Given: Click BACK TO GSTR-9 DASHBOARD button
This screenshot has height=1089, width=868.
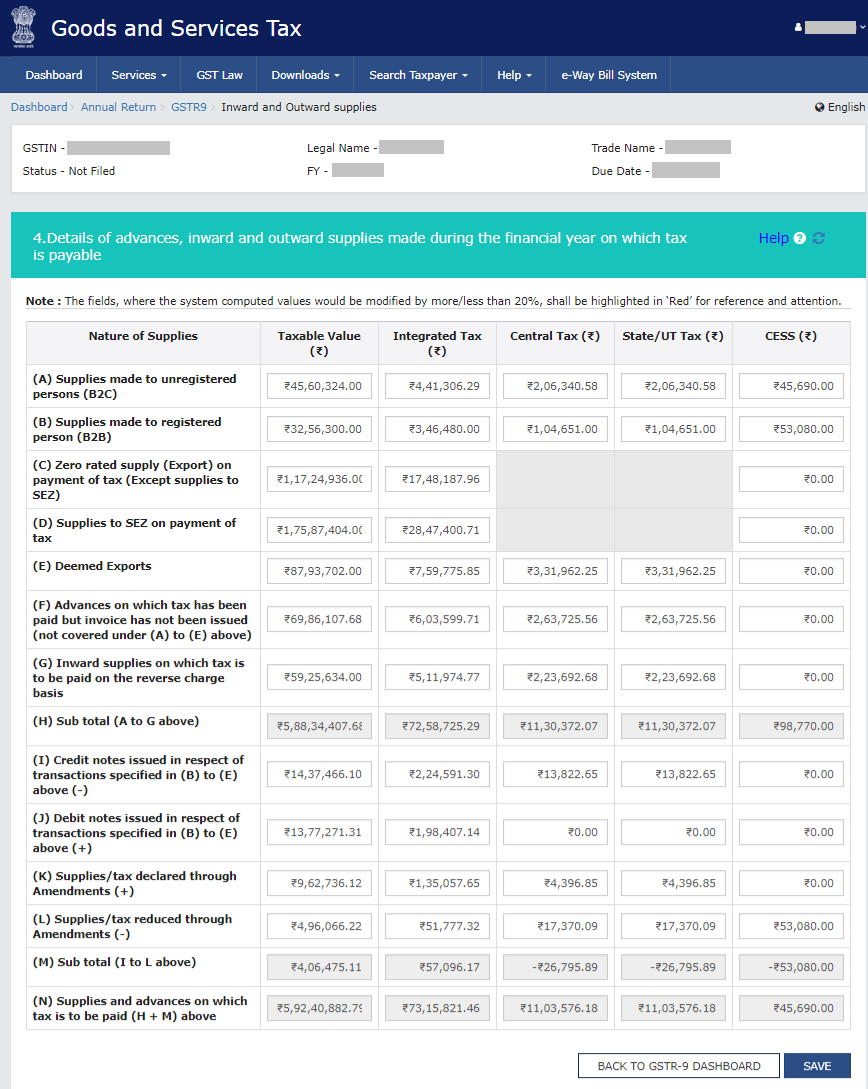Looking at the screenshot, I should coord(679,1066).
